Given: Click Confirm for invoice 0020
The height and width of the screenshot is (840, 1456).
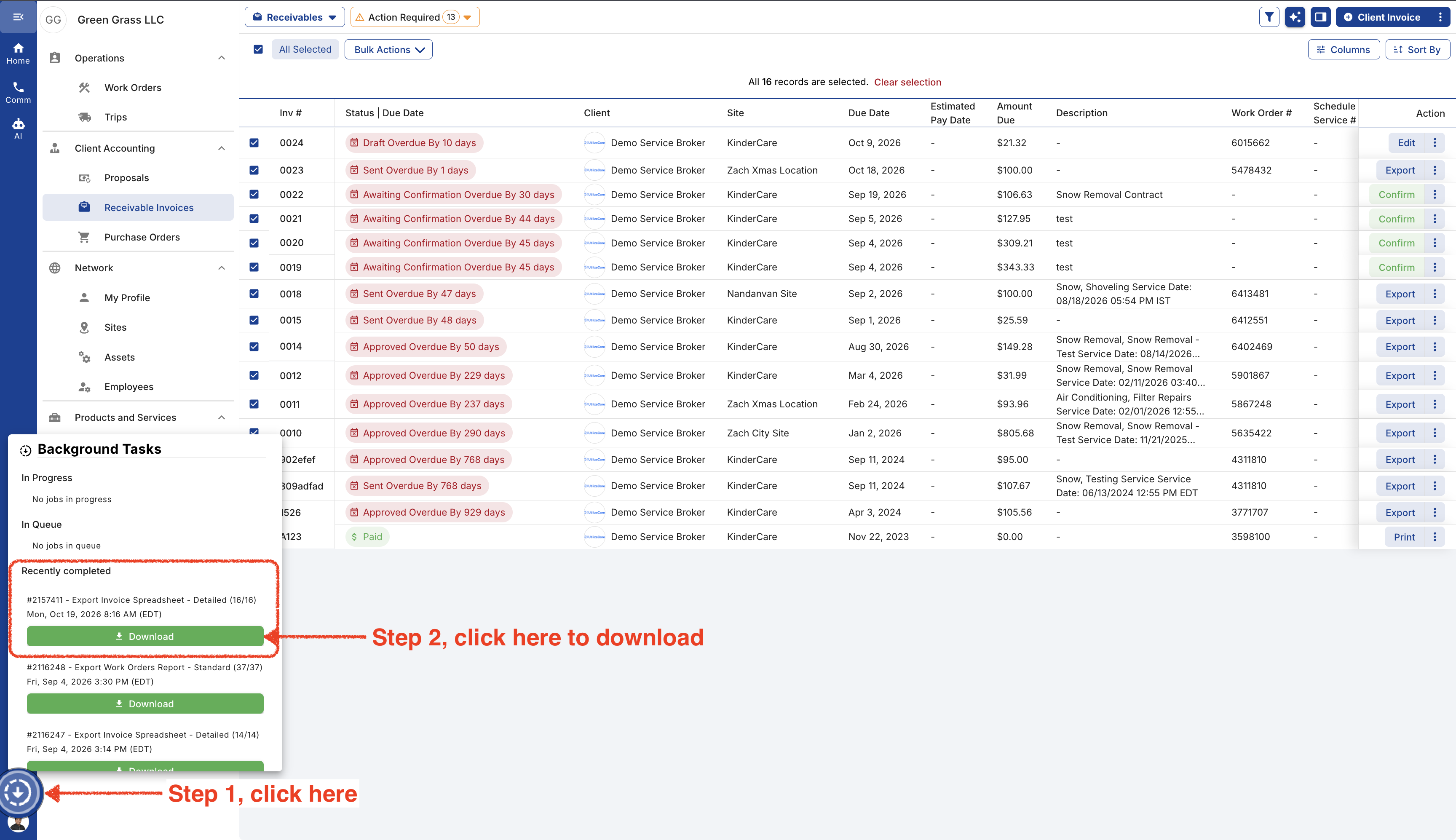Looking at the screenshot, I should [1396, 243].
